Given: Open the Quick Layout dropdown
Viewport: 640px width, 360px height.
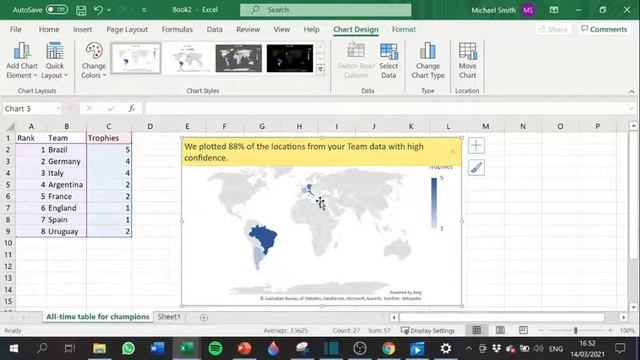Looking at the screenshot, I should 54,60.
